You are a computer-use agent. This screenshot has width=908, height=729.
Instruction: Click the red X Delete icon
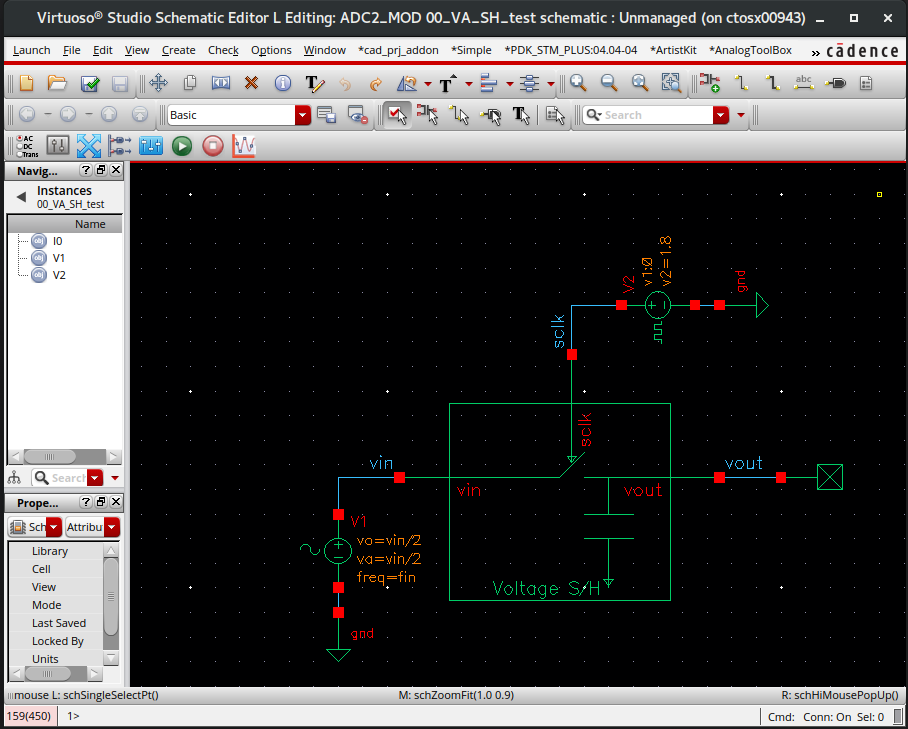pyautogui.click(x=251, y=84)
